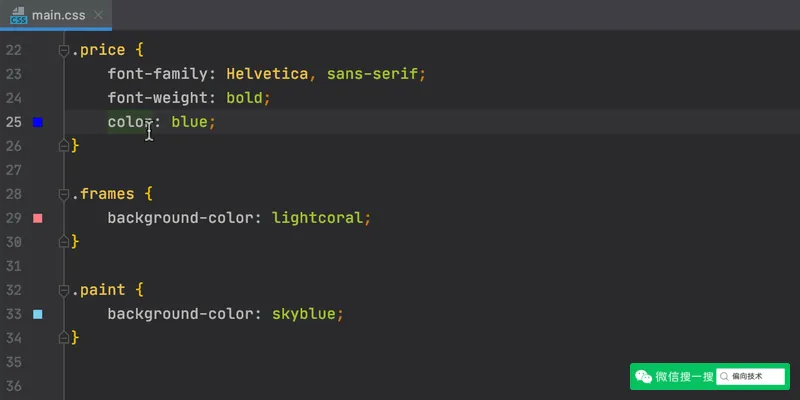
Task: Click the fold end marker of the .price rule
Action: pos(64,146)
